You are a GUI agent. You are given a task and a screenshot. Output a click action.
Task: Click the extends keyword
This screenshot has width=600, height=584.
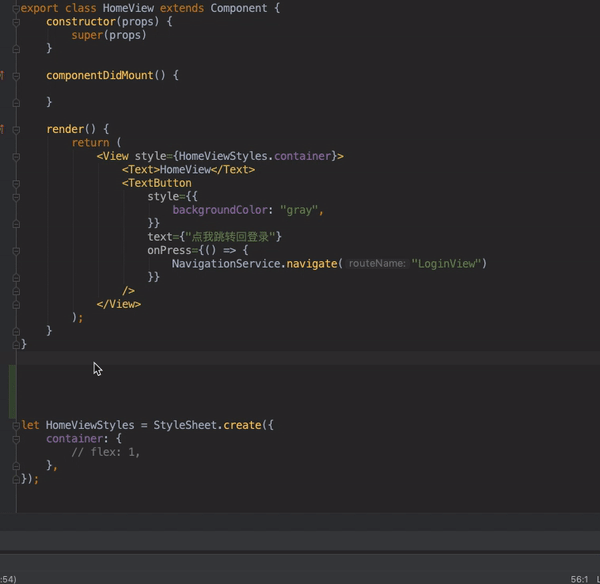click(182, 8)
